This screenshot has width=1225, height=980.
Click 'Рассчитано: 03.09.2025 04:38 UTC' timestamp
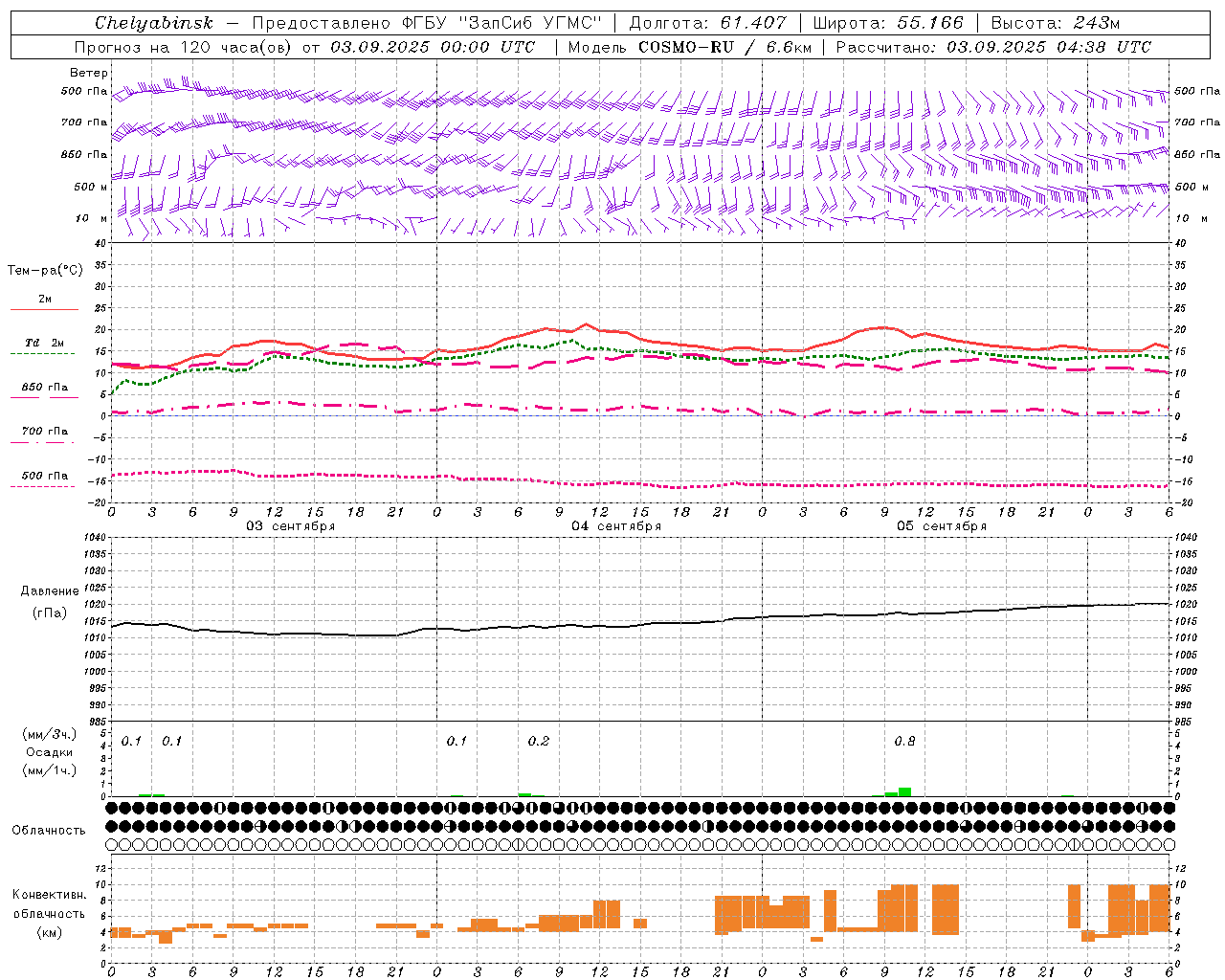point(993,47)
